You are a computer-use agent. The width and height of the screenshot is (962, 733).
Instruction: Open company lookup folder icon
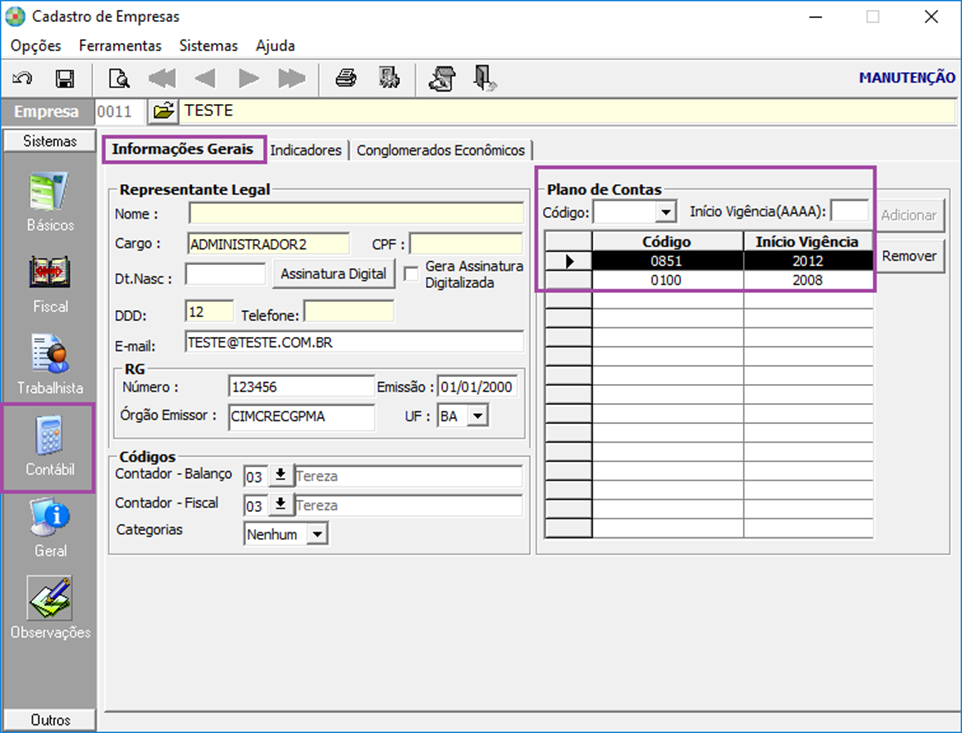pyautogui.click(x=163, y=111)
